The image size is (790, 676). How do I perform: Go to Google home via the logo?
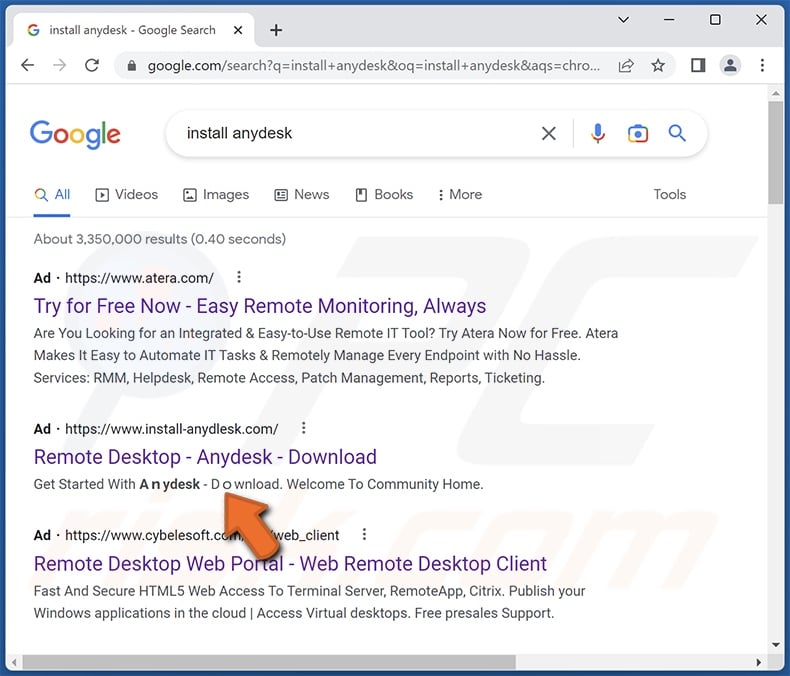75,134
